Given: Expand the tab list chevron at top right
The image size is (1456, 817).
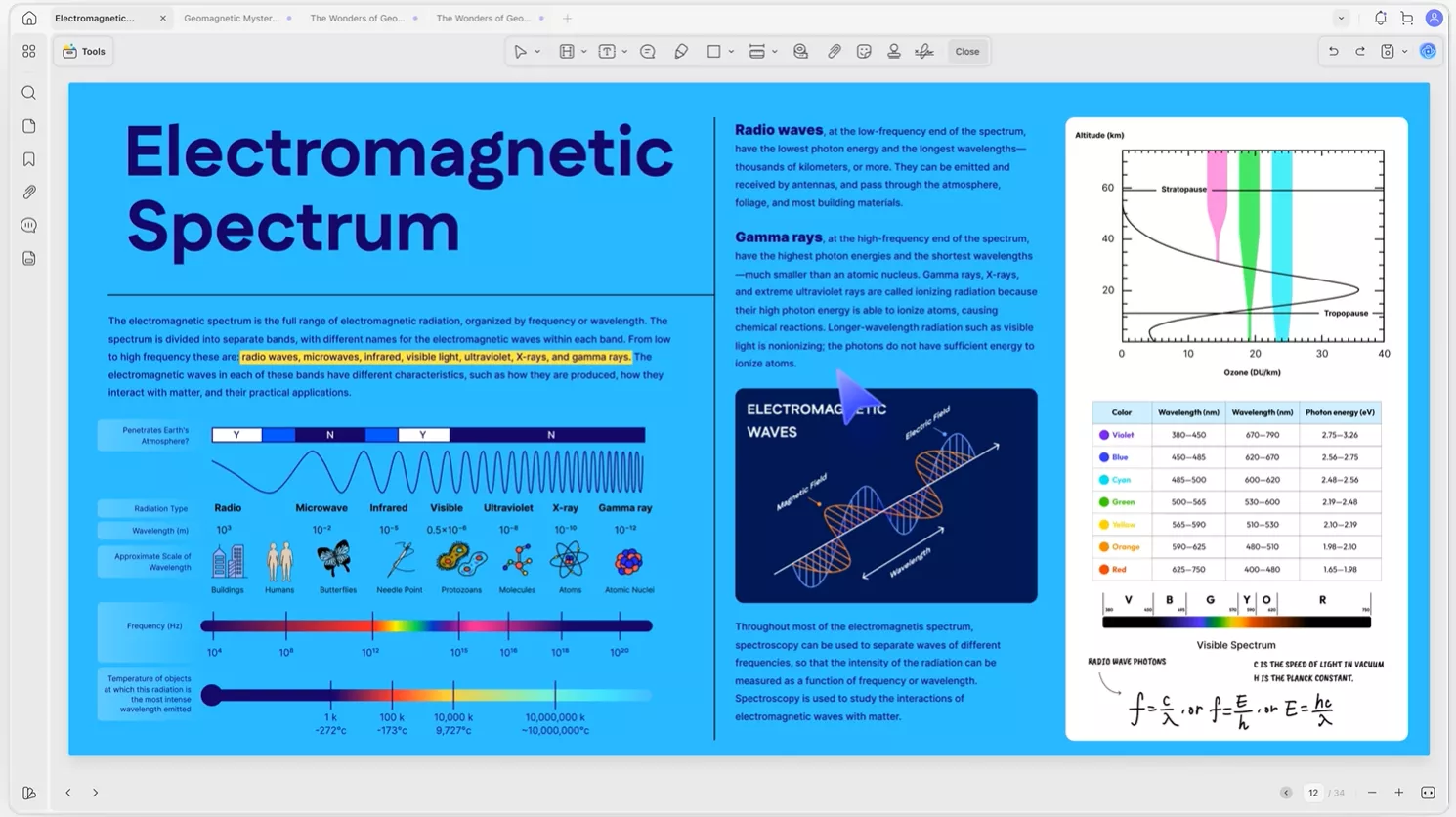Looking at the screenshot, I should [1341, 19].
